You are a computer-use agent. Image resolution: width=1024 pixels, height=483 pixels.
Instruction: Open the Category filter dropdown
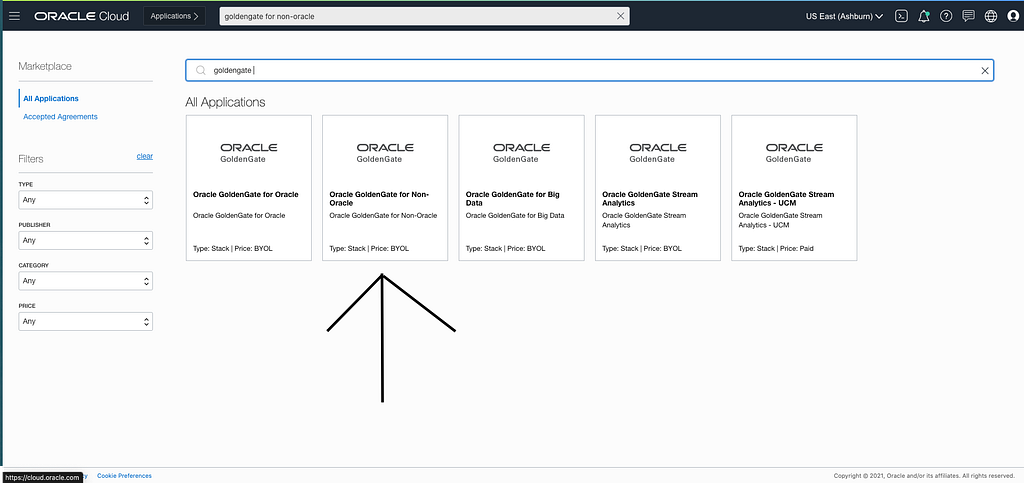coord(86,281)
